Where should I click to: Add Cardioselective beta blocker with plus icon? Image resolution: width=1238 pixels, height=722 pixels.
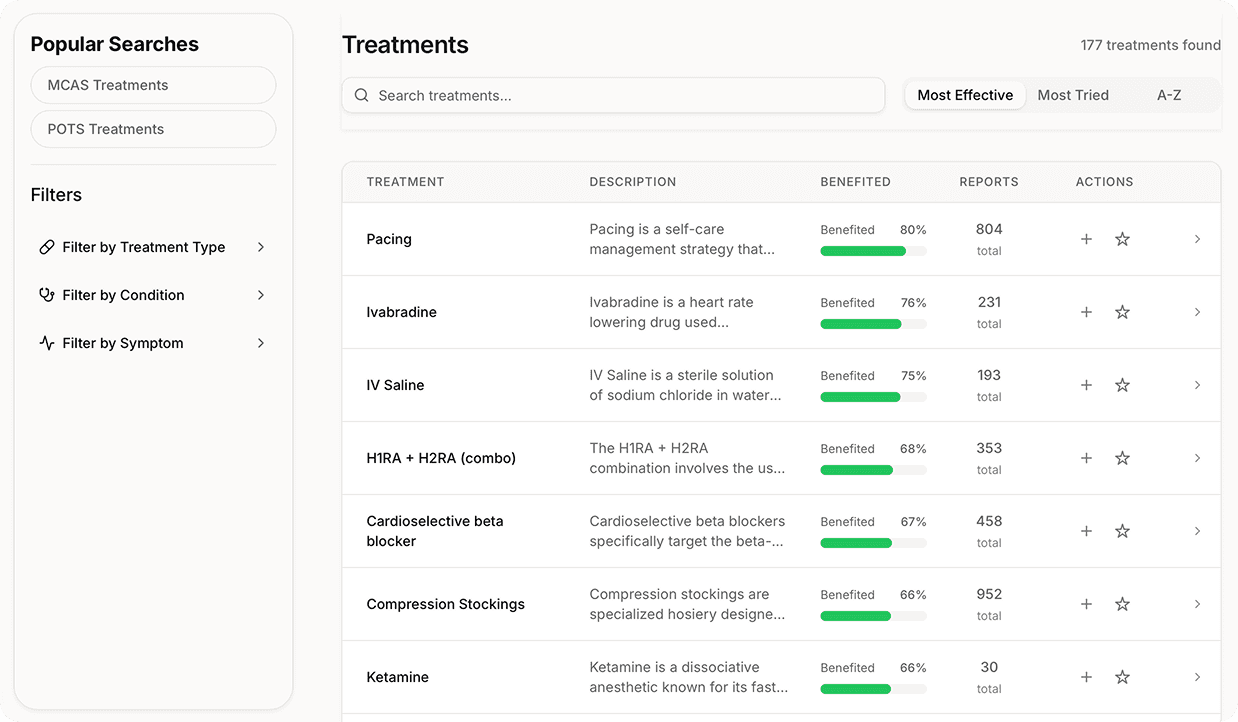tap(1086, 531)
